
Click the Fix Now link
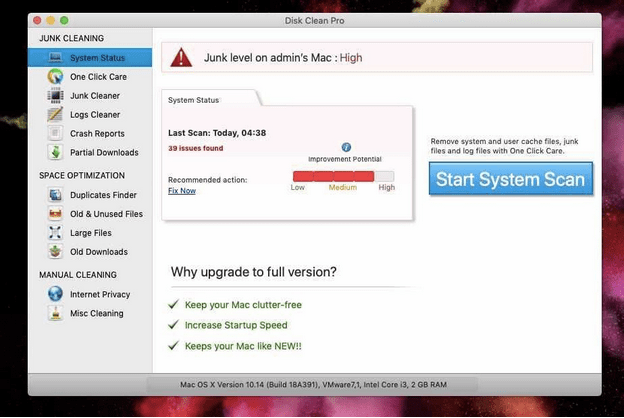pos(182,191)
